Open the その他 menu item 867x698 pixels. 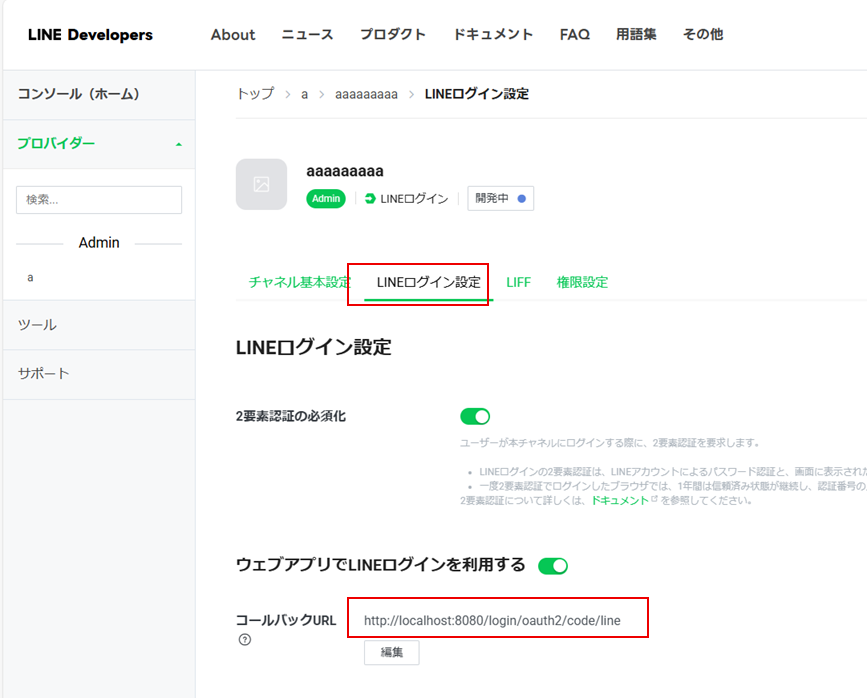point(703,35)
